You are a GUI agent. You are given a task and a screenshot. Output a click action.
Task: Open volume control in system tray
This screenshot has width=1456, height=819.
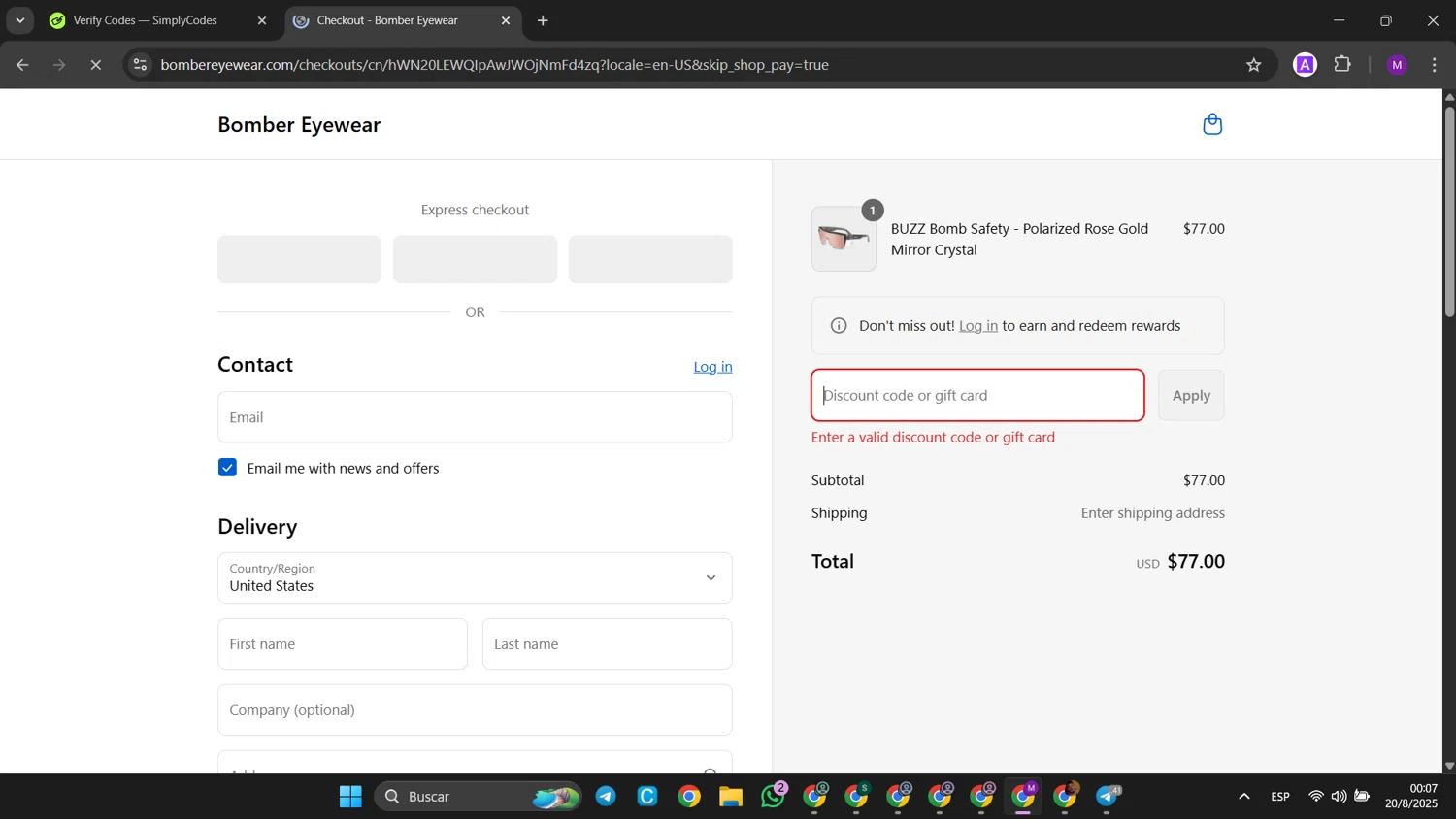(1339, 797)
